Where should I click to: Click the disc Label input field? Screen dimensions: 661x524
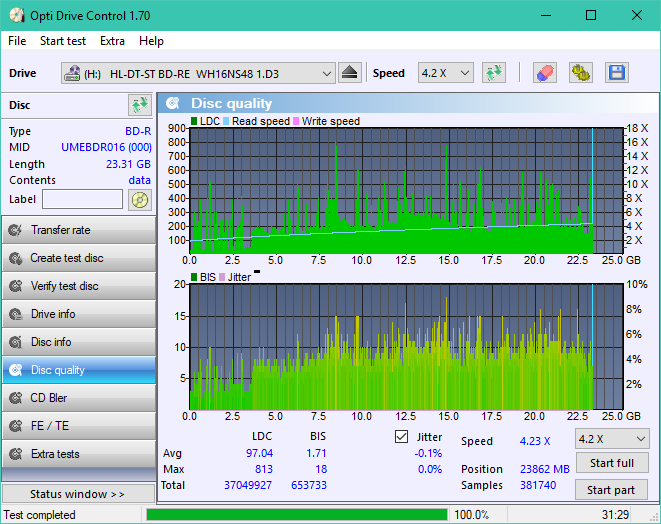click(x=83, y=199)
